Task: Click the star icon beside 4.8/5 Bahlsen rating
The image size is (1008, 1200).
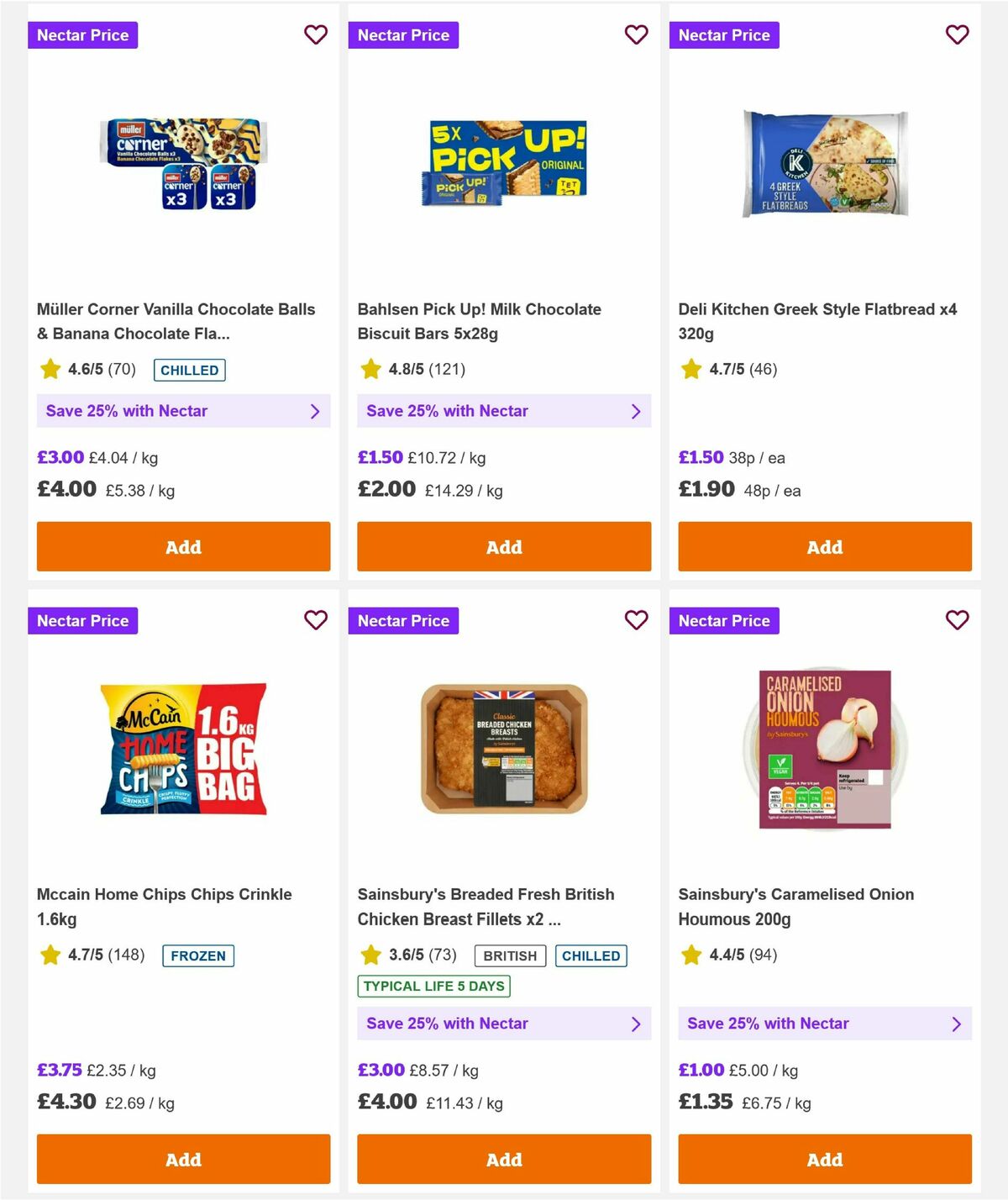Action: click(370, 368)
